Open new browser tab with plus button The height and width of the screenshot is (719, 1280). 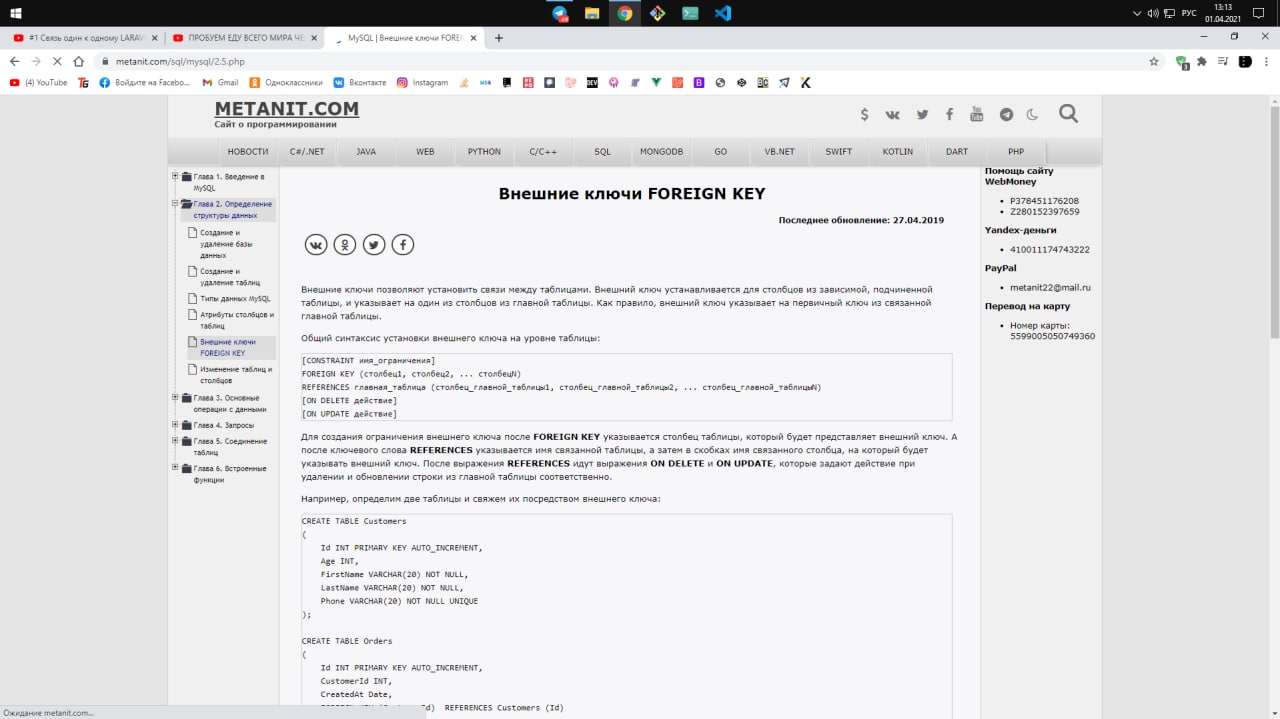499,38
